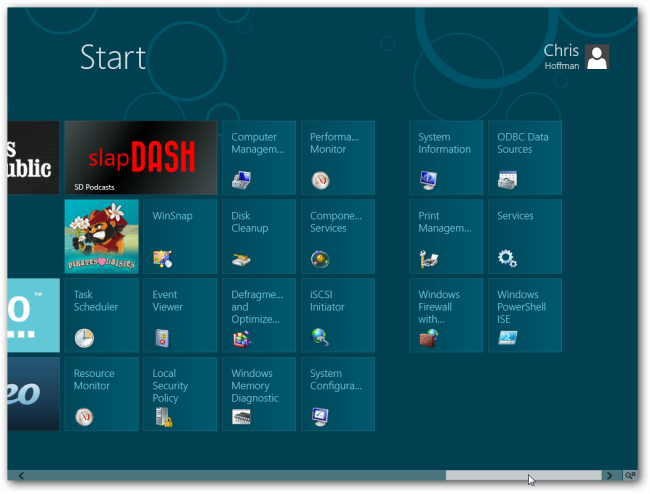The height and width of the screenshot is (494, 650).
Task: Open the Services gears icon
Action: pos(507,258)
